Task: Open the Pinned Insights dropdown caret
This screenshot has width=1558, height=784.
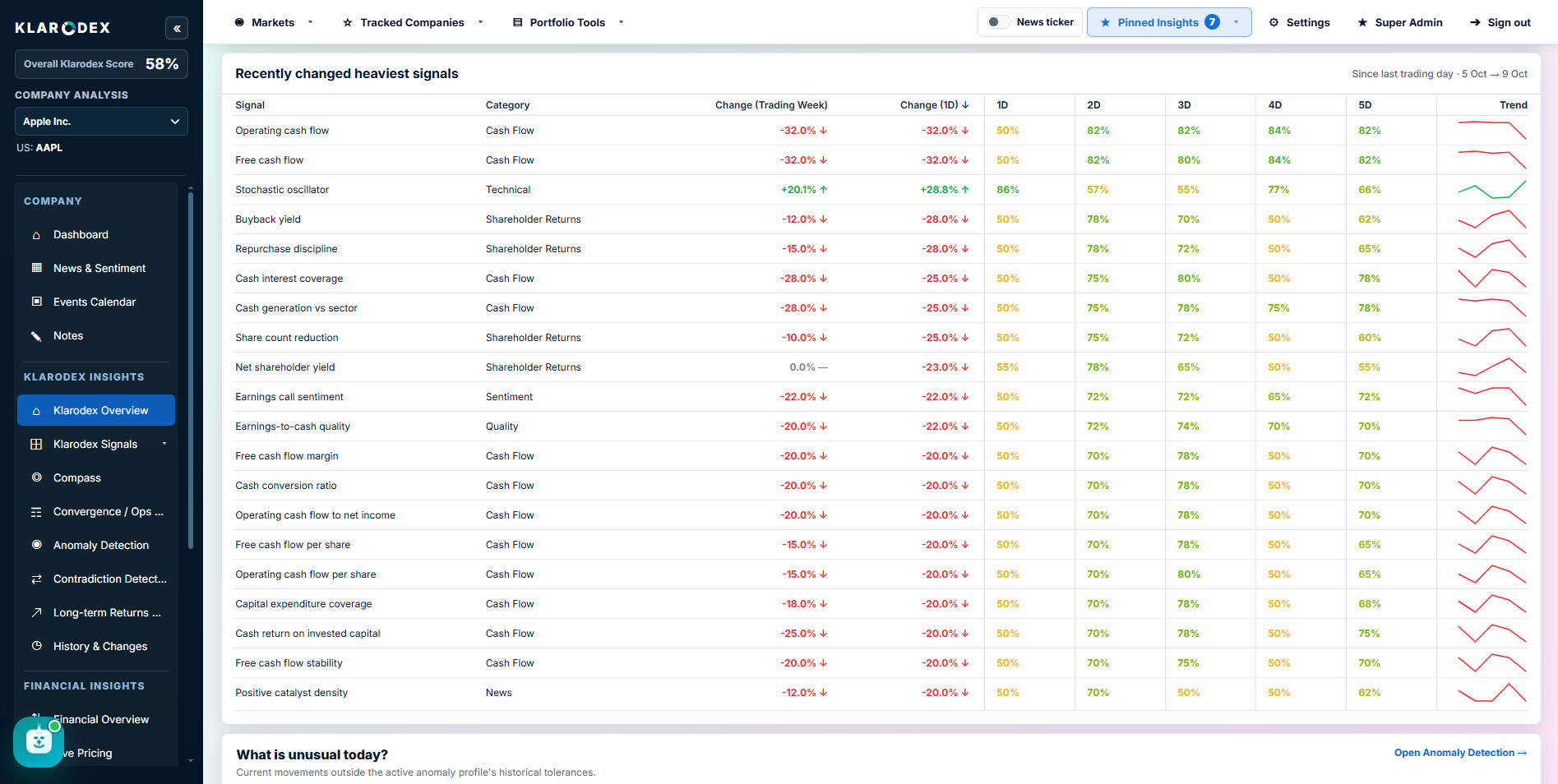Action: pos(1236,22)
